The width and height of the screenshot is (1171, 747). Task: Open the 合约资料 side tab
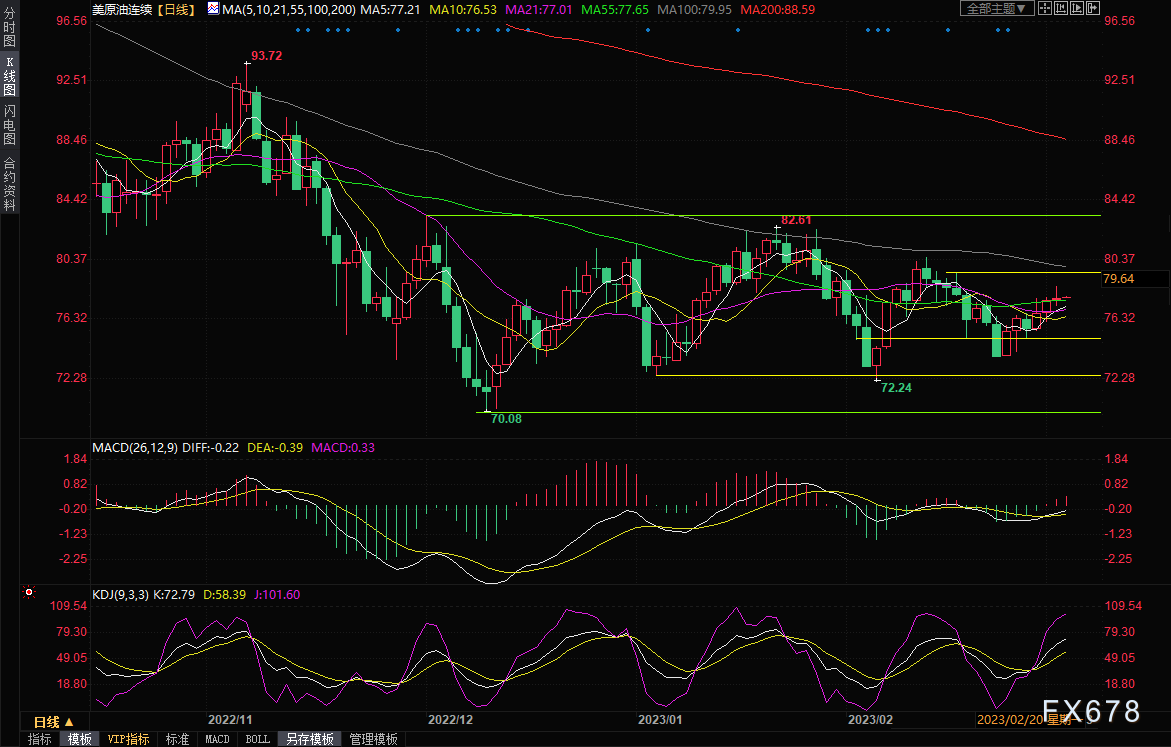(9, 183)
